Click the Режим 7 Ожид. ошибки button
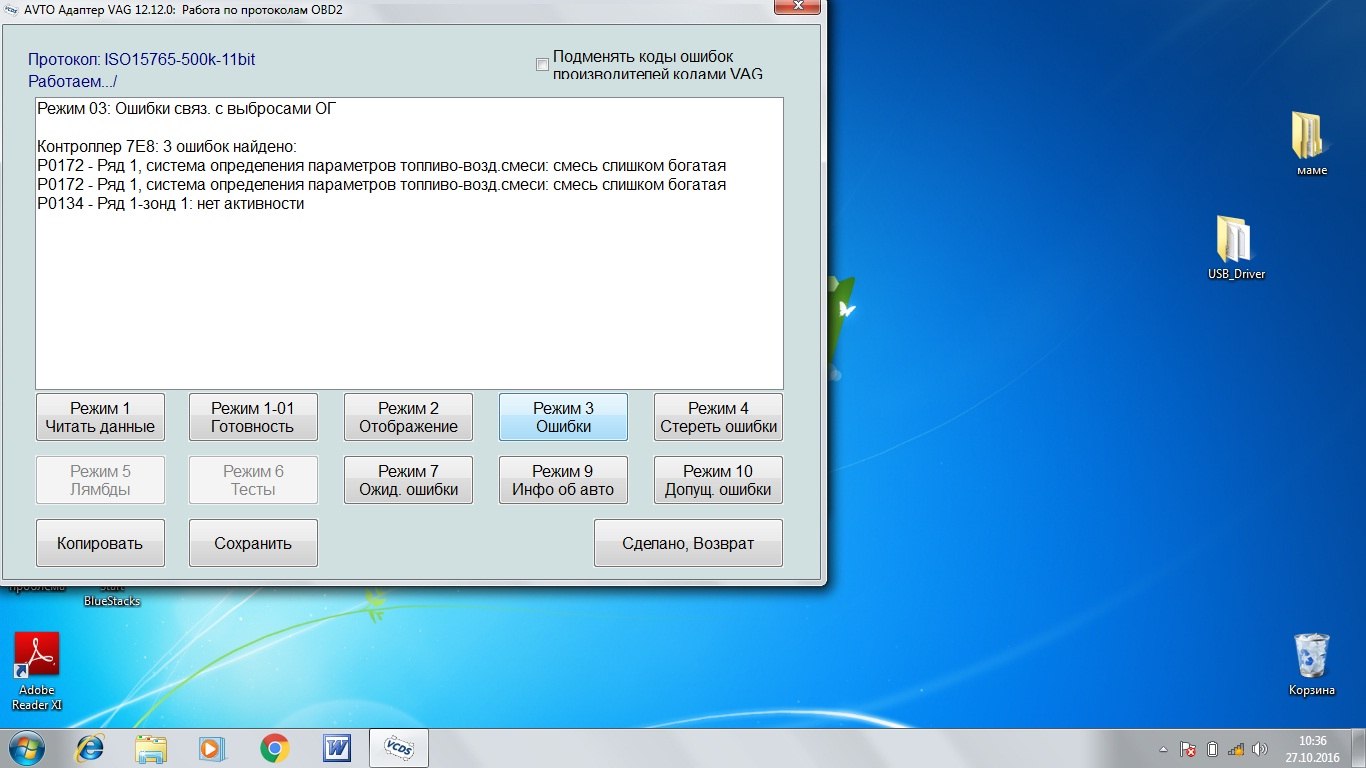This screenshot has width=1366, height=768. pyautogui.click(x=408, y=480)
